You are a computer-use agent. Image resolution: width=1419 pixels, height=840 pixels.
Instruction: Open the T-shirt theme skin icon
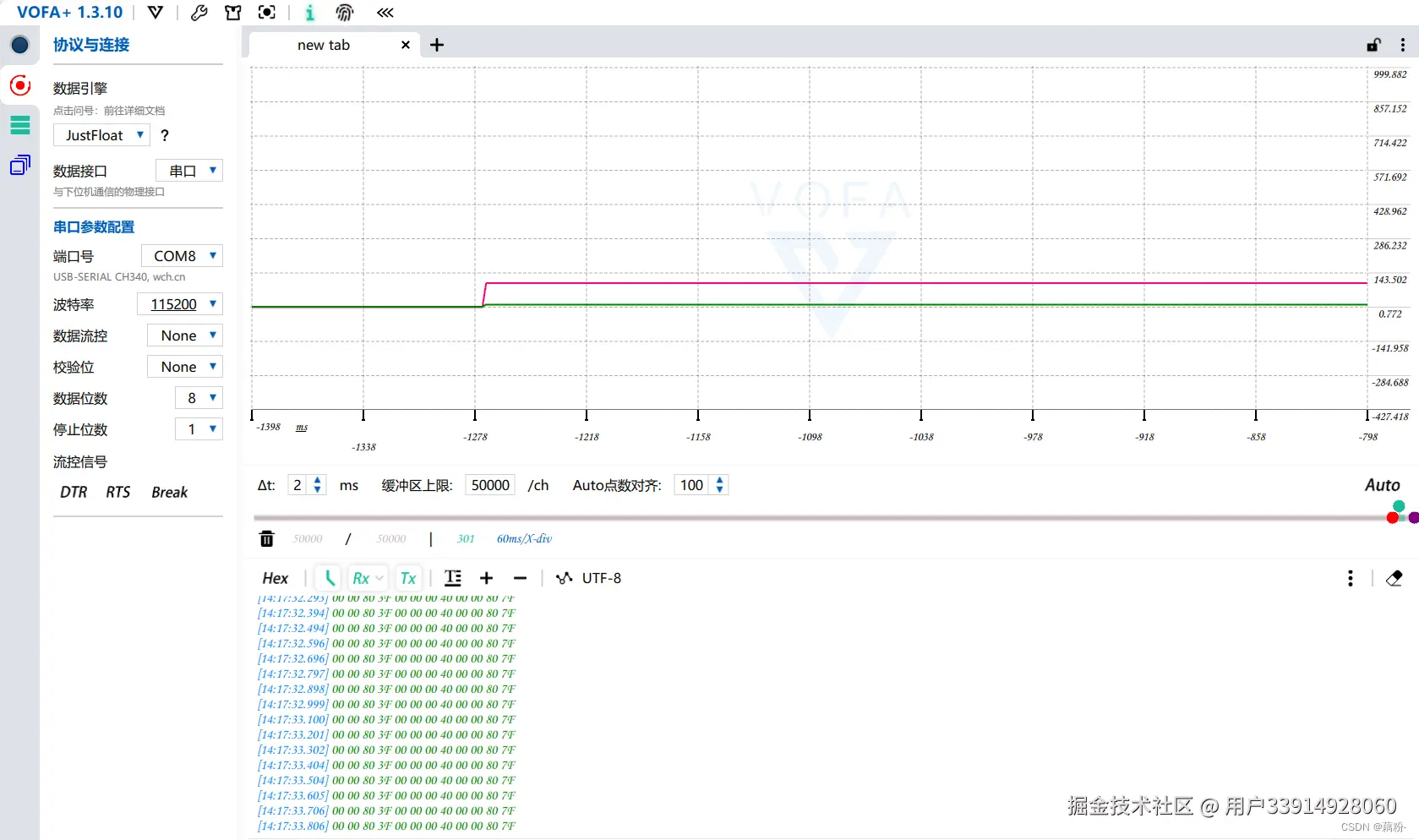click(x=233, y=13)
